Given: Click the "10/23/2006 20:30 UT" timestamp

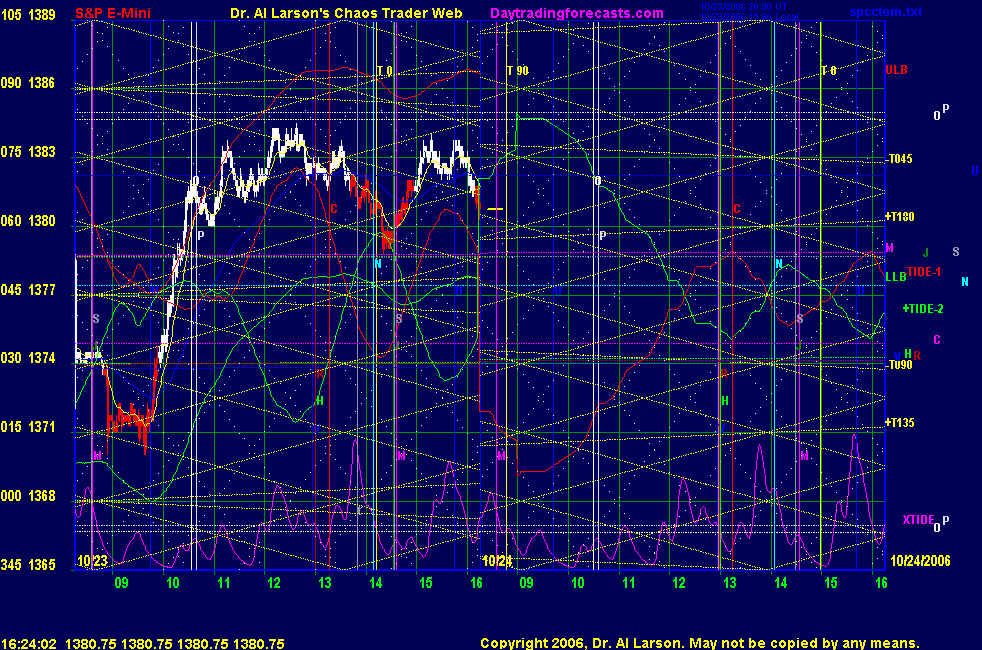Looking at the screenshot, I should click(x=743, y=7).
